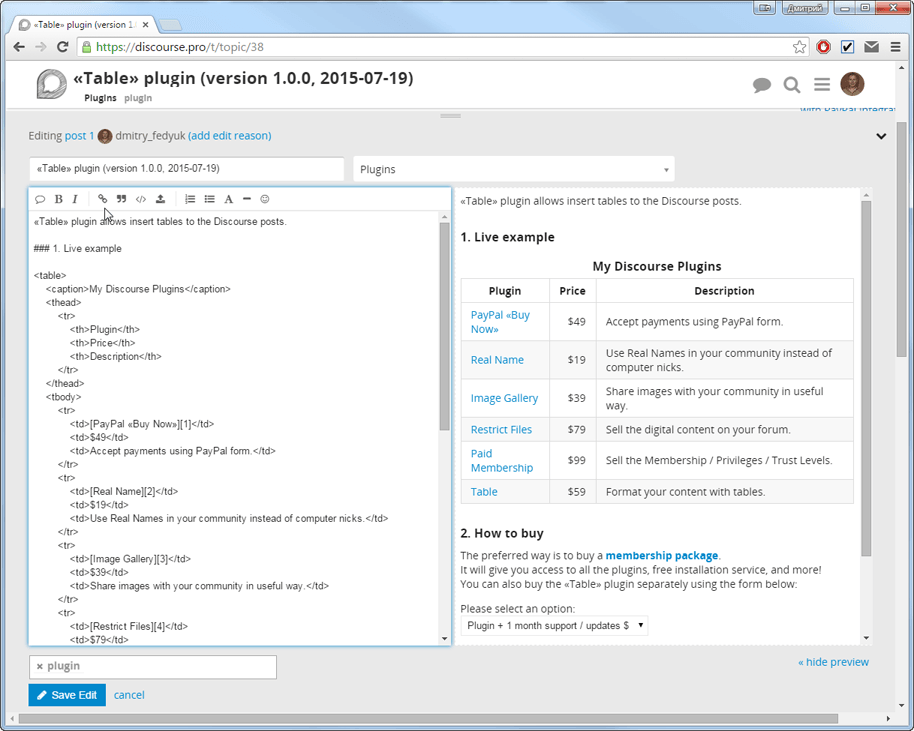
Task: Click the topic title input field
Action: [x=187, y=168]
